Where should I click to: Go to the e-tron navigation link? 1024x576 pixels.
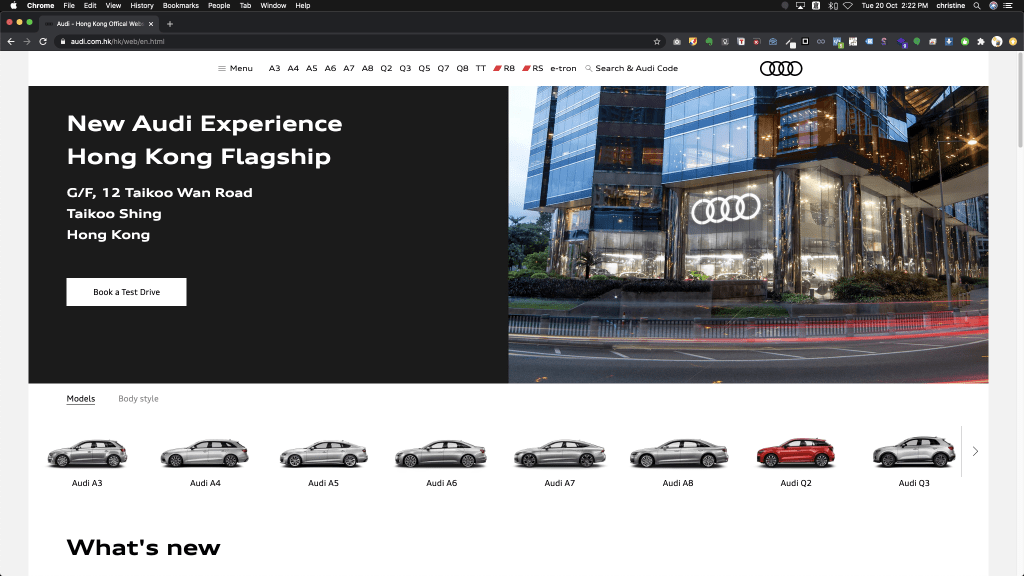tap(563, 69)
